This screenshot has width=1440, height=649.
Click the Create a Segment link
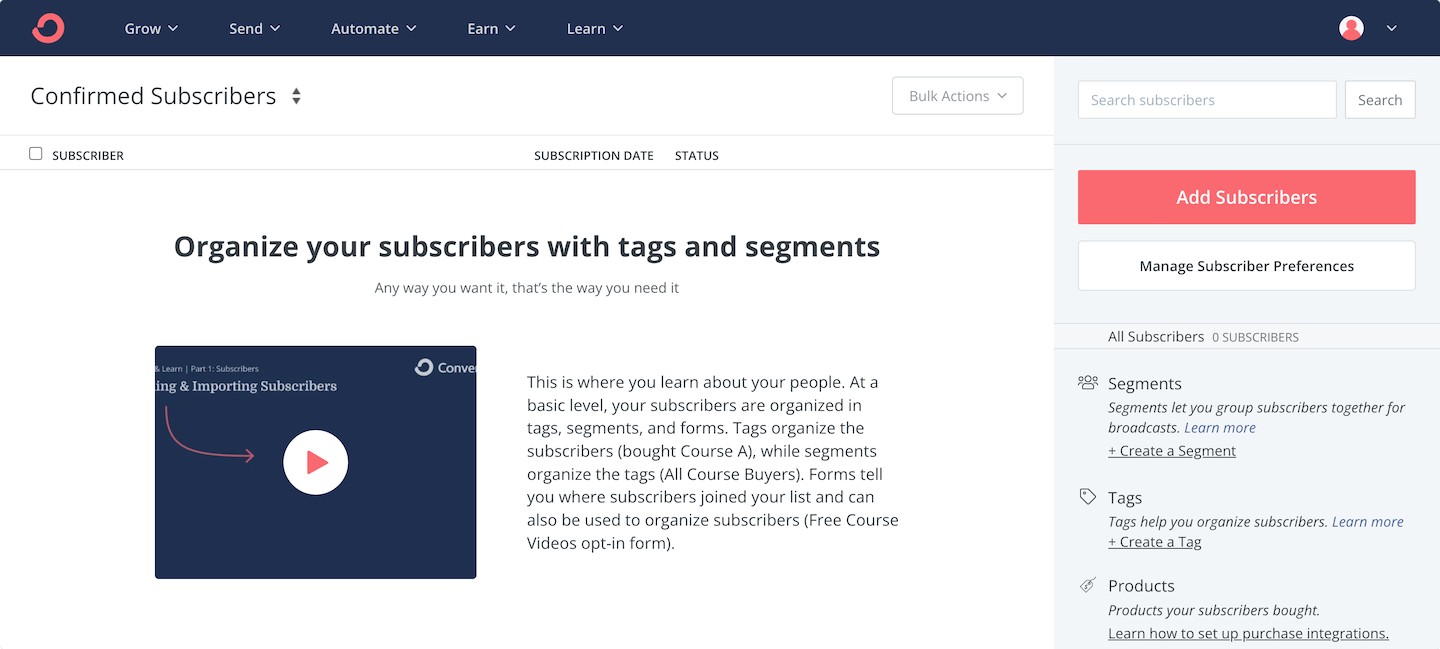pyautogui.click(x=1172, y=451)
